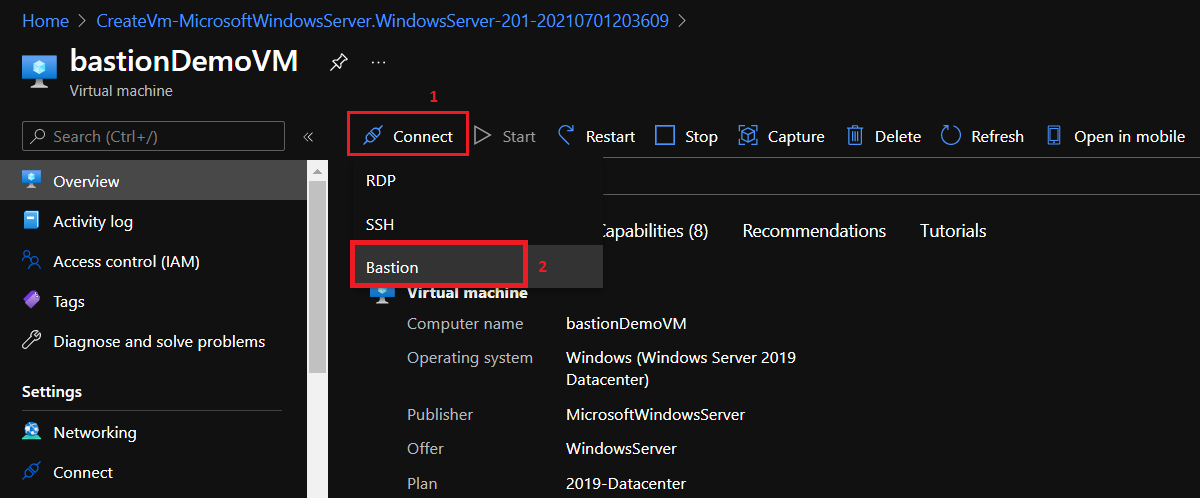Click the search magnifier icon
The image size is (1200, 498).
tap(38, 137)
